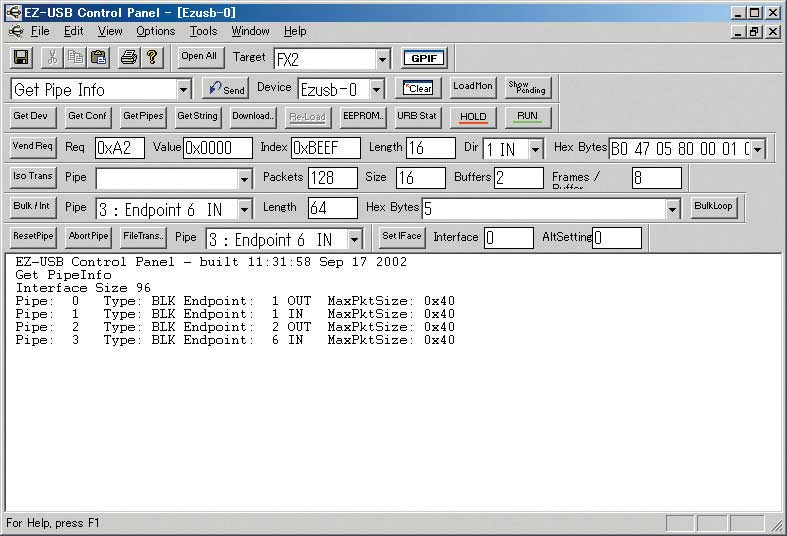Click the Vend Req button

tap(33, 147)
